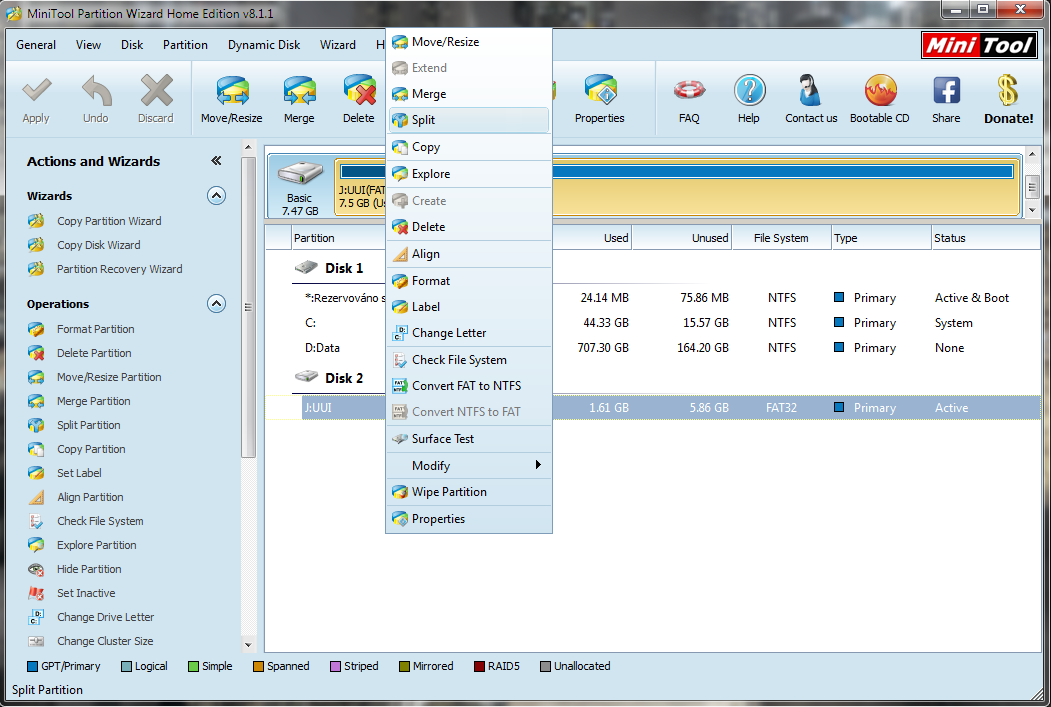Screen dimensions: 1051x707
Task: Sort by the File System column header
Action: click(781, 238)
